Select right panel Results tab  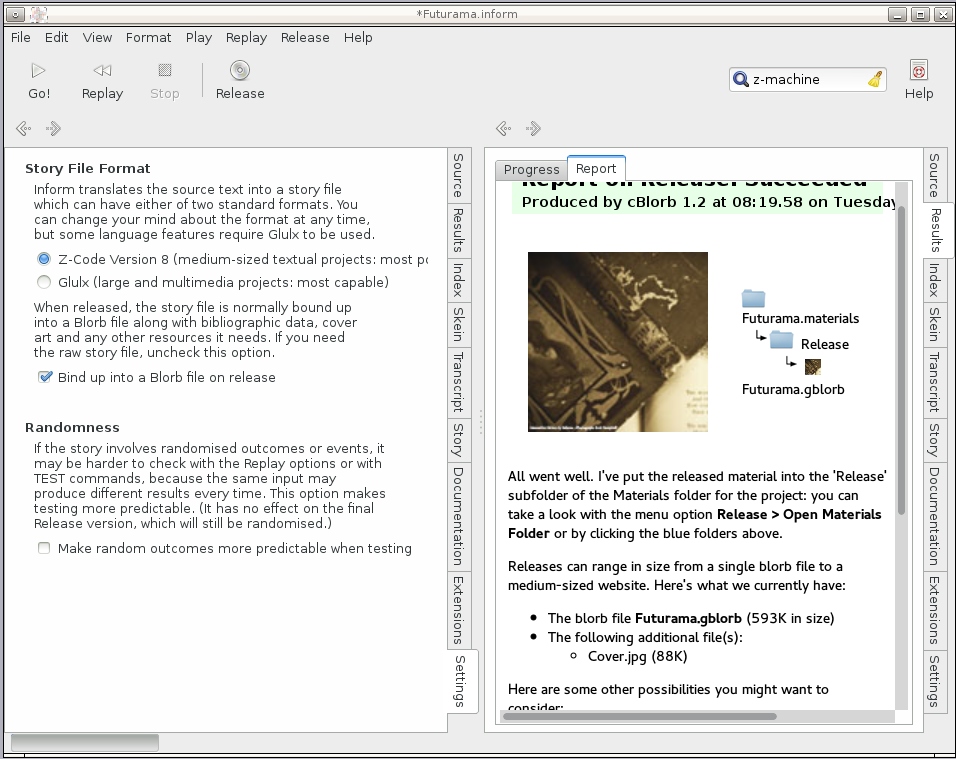click(936, 230)
